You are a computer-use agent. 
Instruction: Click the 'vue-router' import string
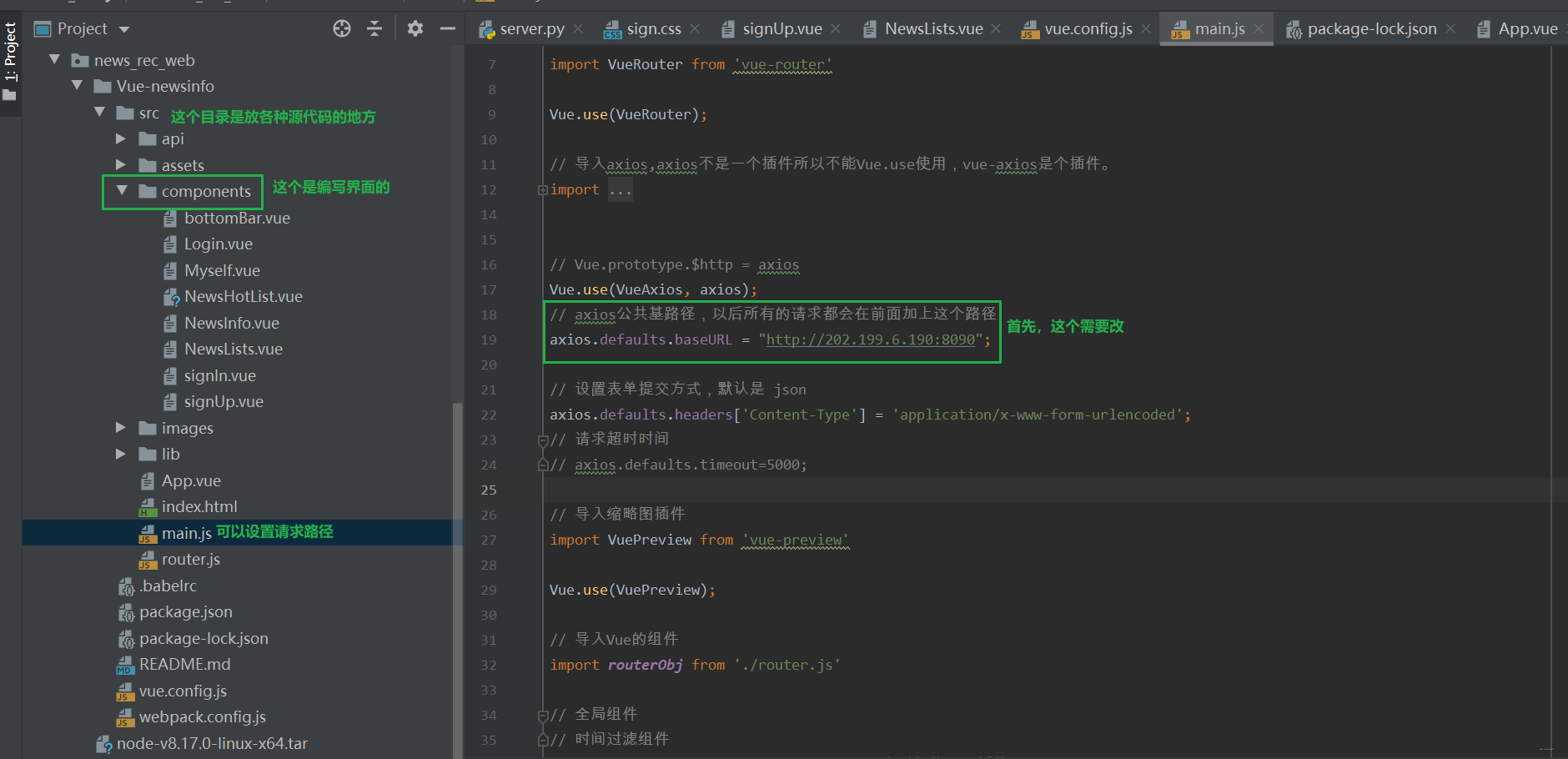click(x=782, y=64)
